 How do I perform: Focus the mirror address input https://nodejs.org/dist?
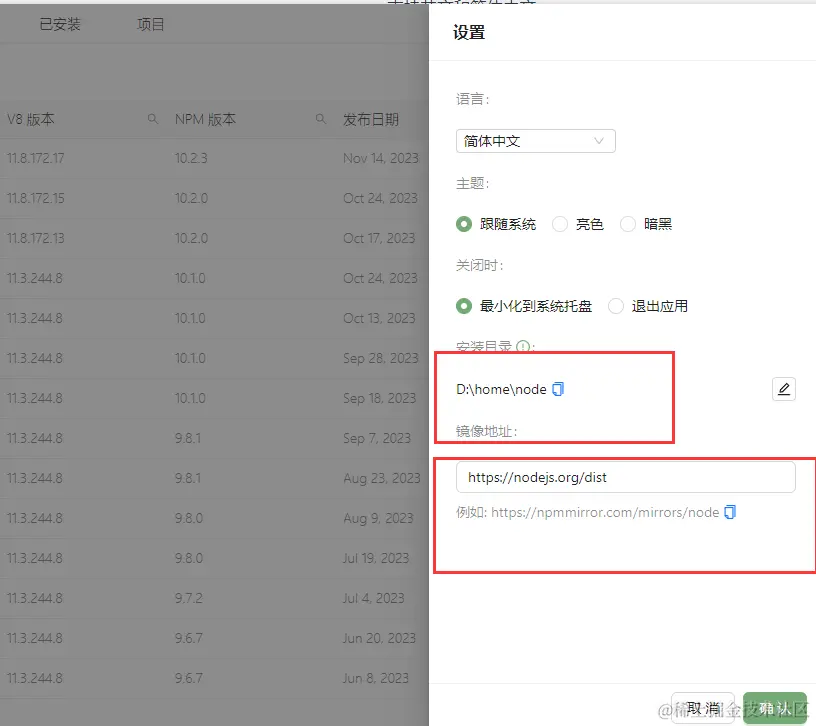[626, 477]
